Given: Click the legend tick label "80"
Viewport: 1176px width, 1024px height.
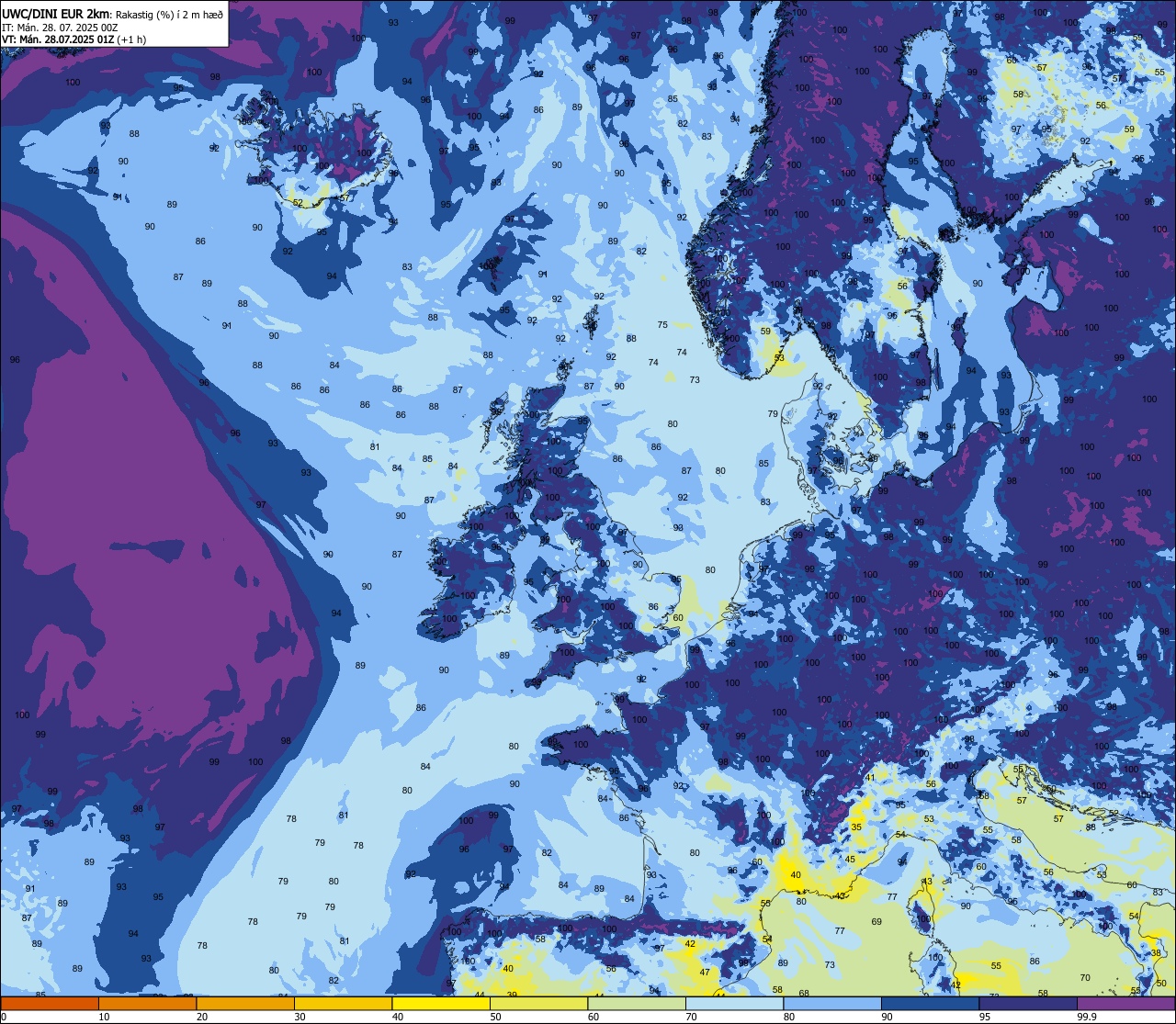Looking at the screenshot, I should 789,1017.
